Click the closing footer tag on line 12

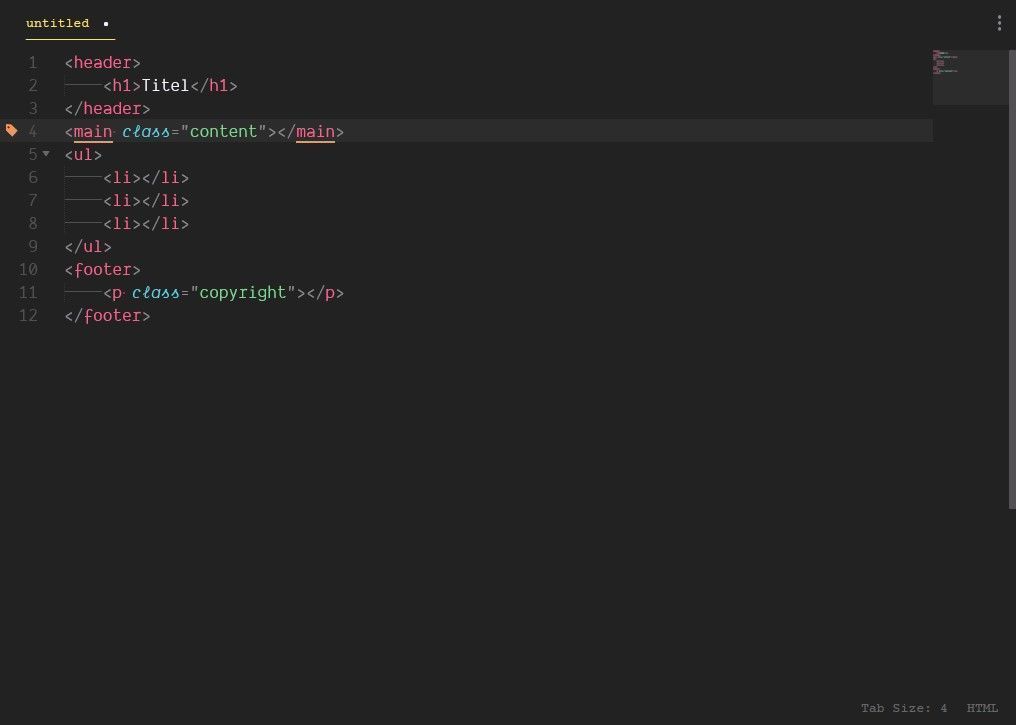tap(108, 316)
